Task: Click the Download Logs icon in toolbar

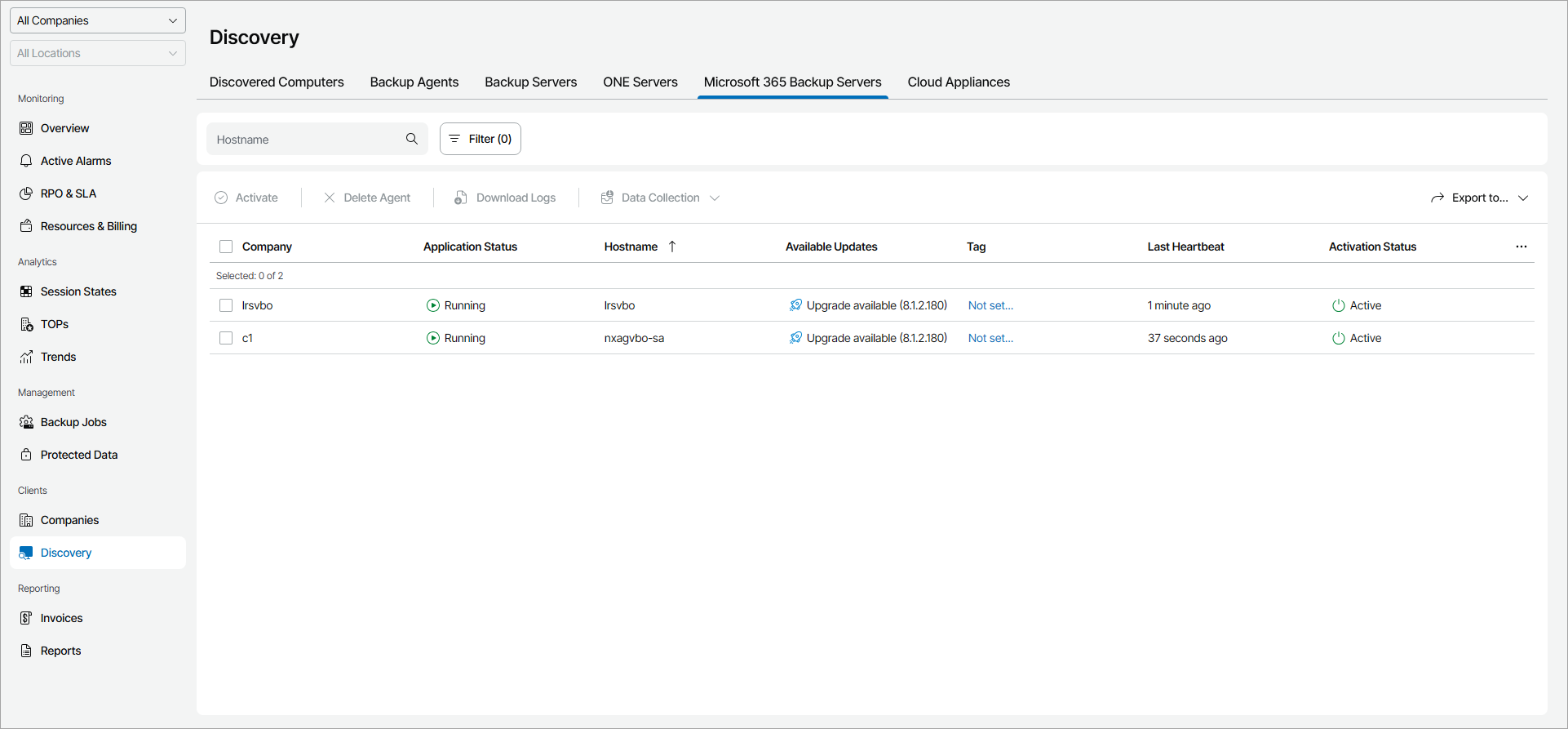Action: (x=461, y=198)
